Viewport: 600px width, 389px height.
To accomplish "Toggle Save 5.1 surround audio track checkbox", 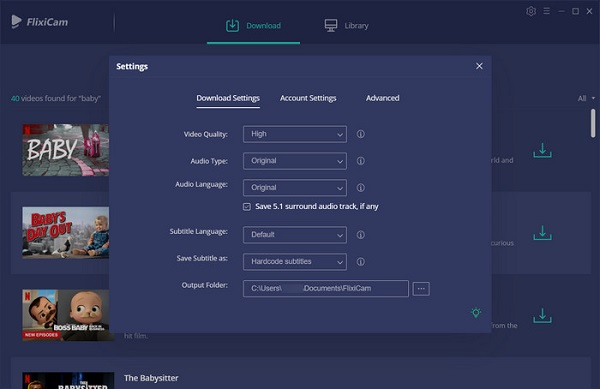I will [x=247, y=207].
